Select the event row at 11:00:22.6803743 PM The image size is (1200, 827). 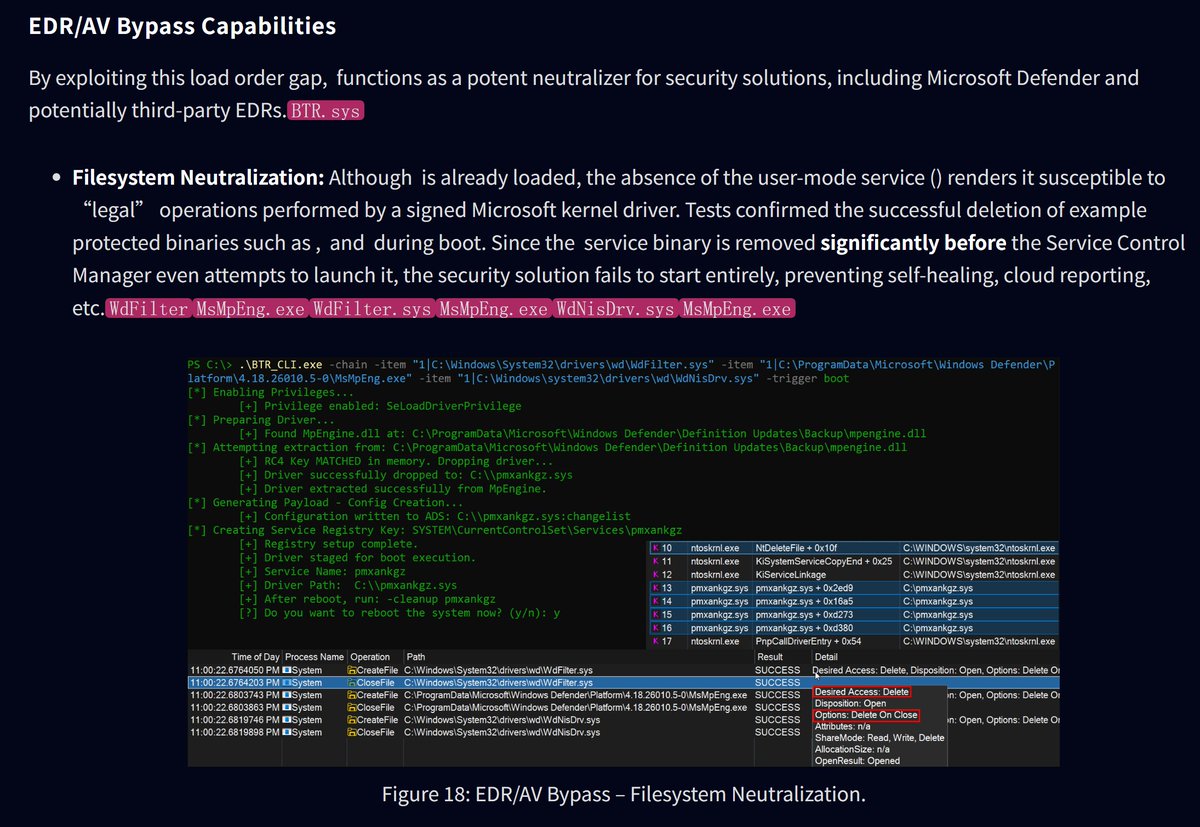pos(622,695)
